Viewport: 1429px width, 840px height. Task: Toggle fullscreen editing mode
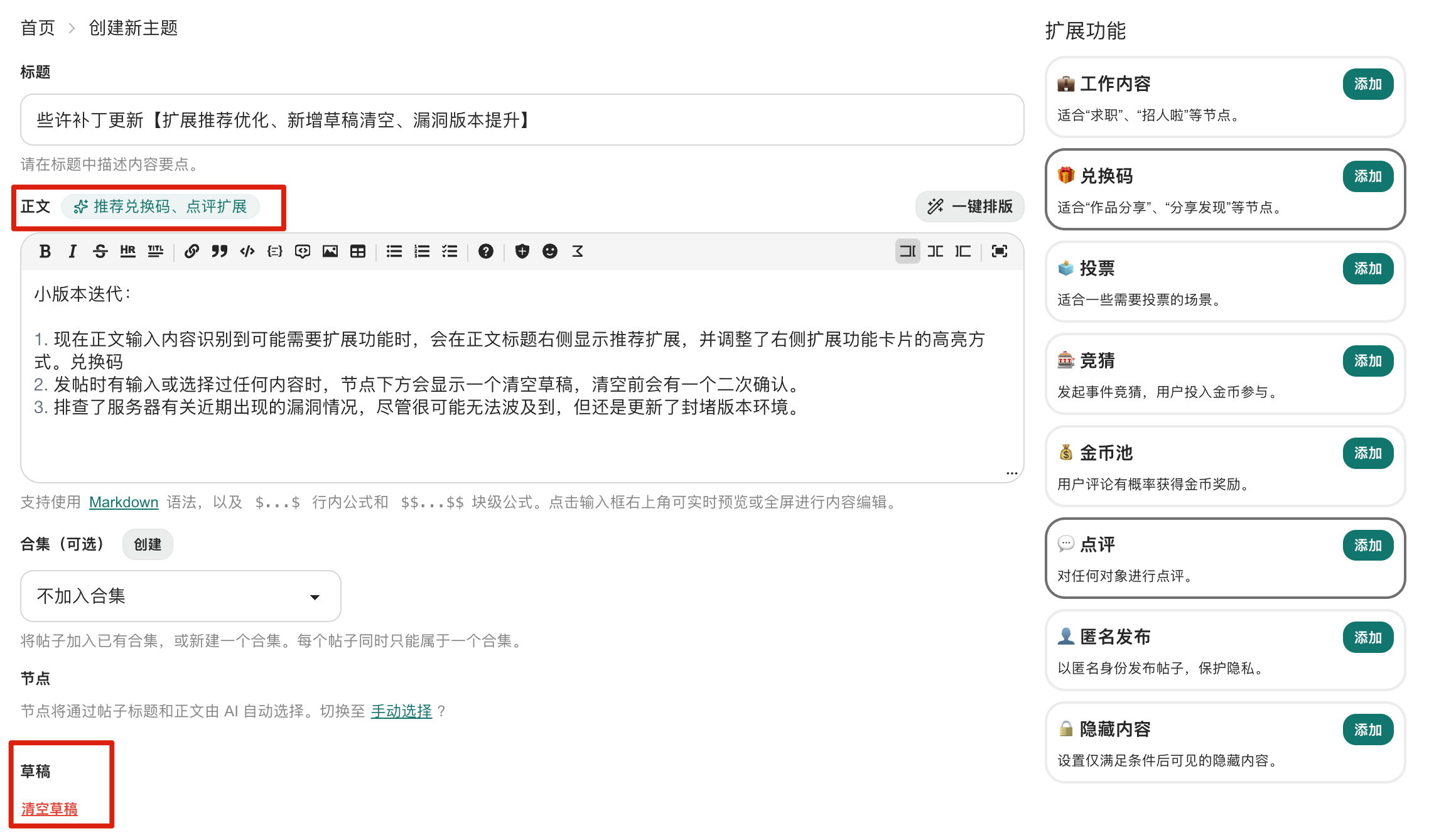click(x=999, y=252)
